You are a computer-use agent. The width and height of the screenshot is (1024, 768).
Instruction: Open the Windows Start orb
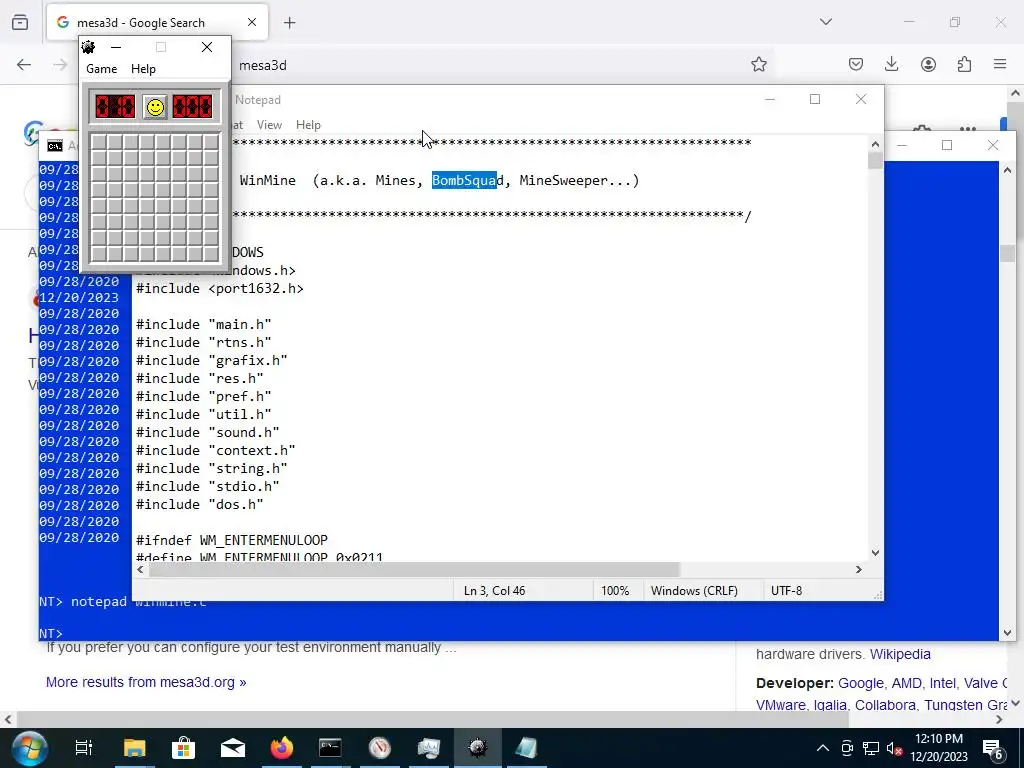[x=29, y=748]
